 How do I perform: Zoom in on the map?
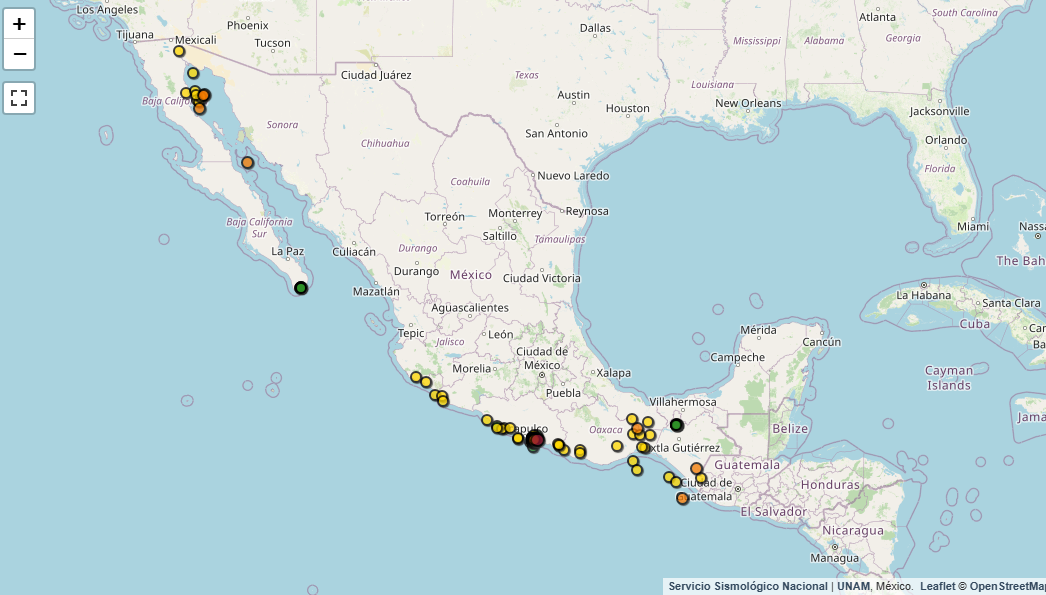pos(19,24)
